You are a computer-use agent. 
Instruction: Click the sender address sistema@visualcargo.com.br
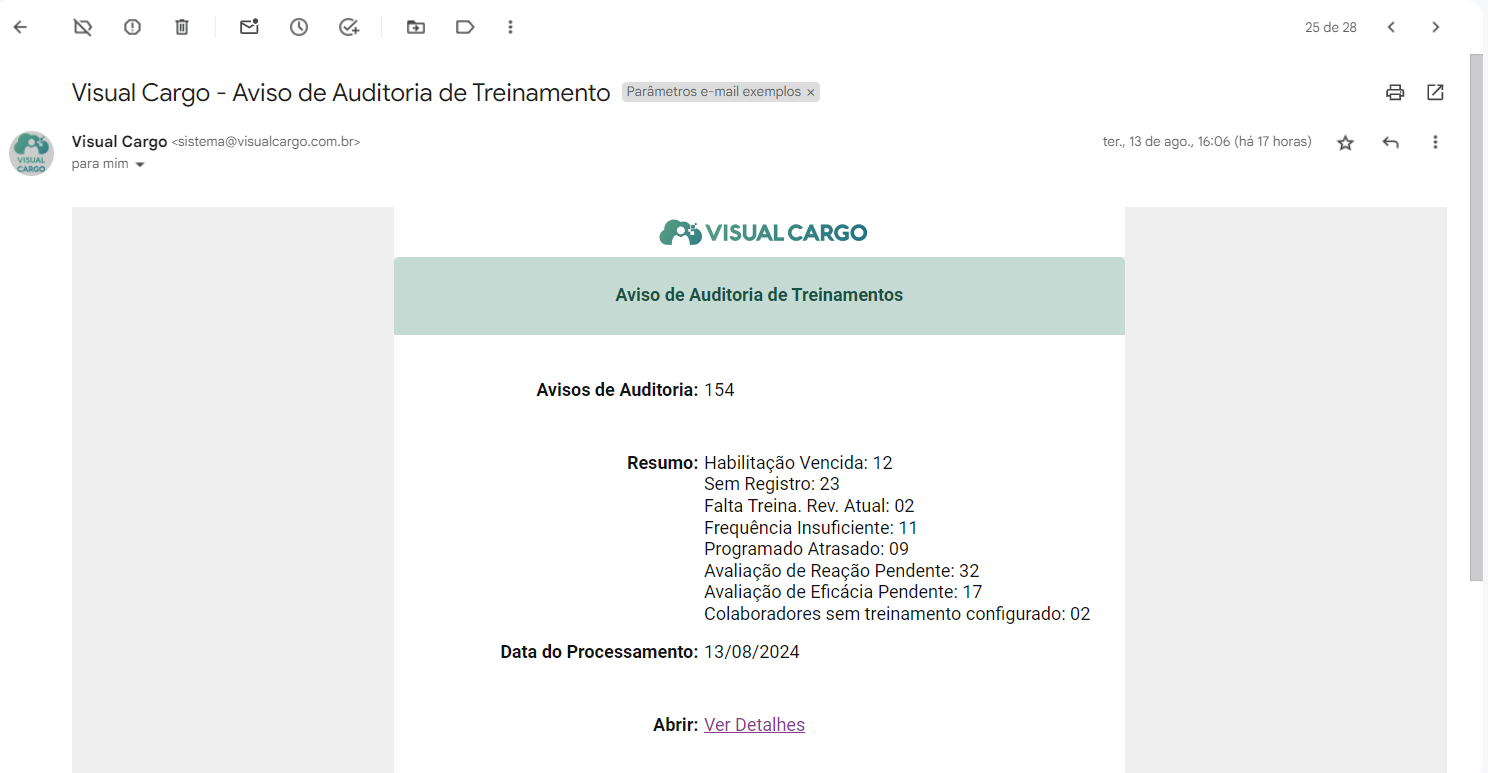pos(266,142)
